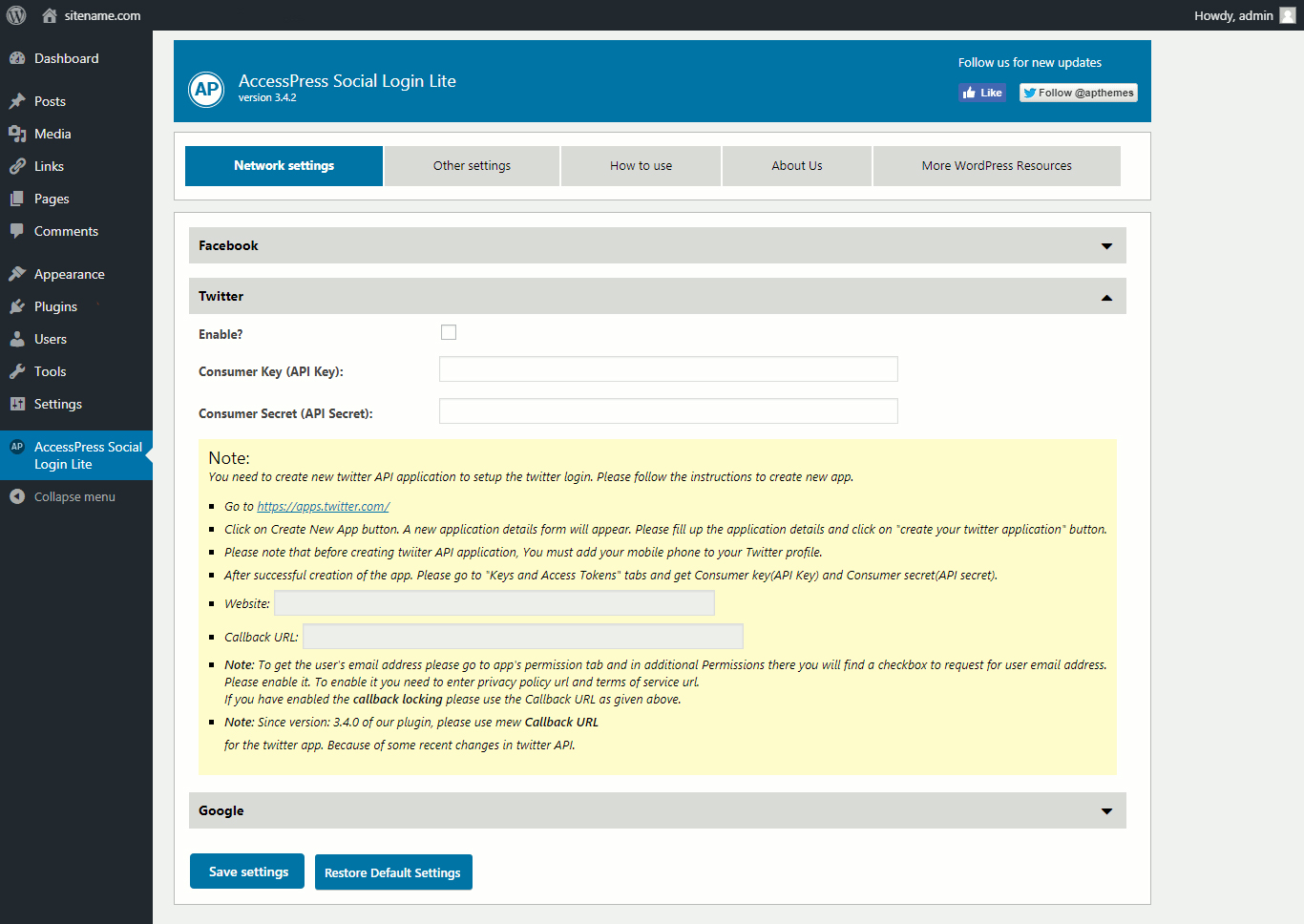Click the Settings sliders icon
This screenshot has height=924, width=1304.
pyautogui.click(x=17, y=404)
